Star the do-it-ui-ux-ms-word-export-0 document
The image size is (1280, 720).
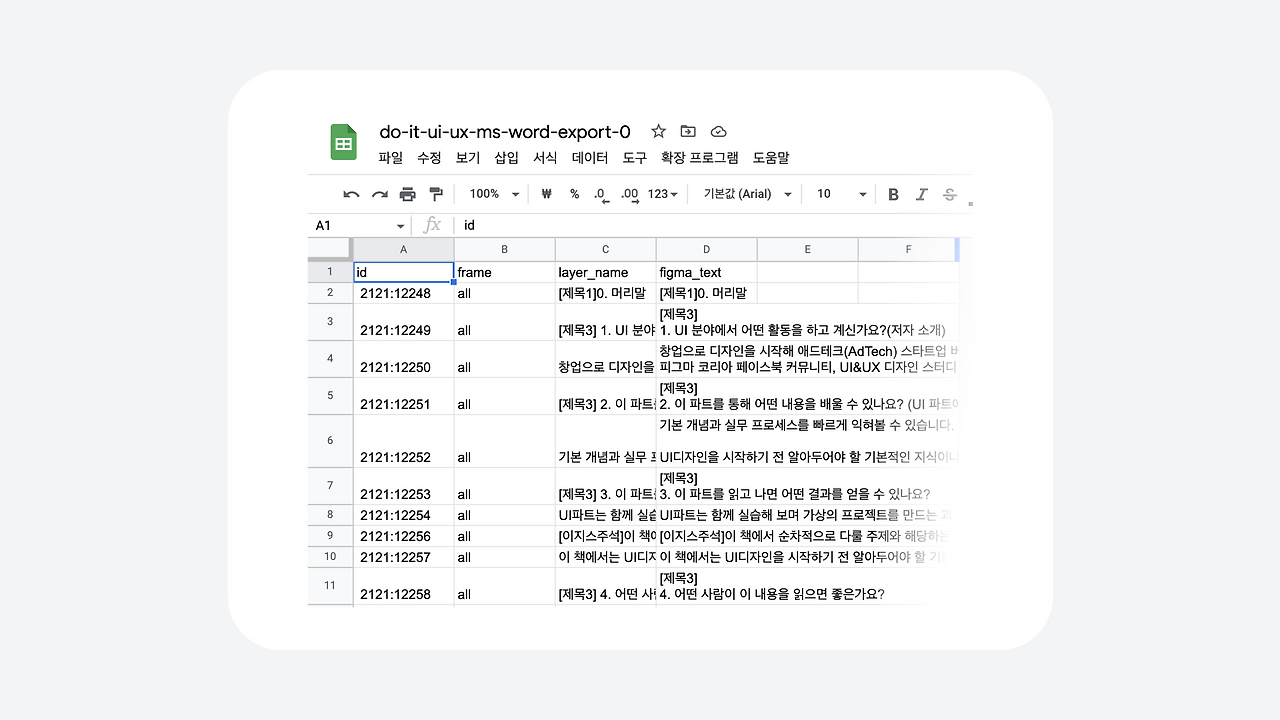(x=658, y=131)
